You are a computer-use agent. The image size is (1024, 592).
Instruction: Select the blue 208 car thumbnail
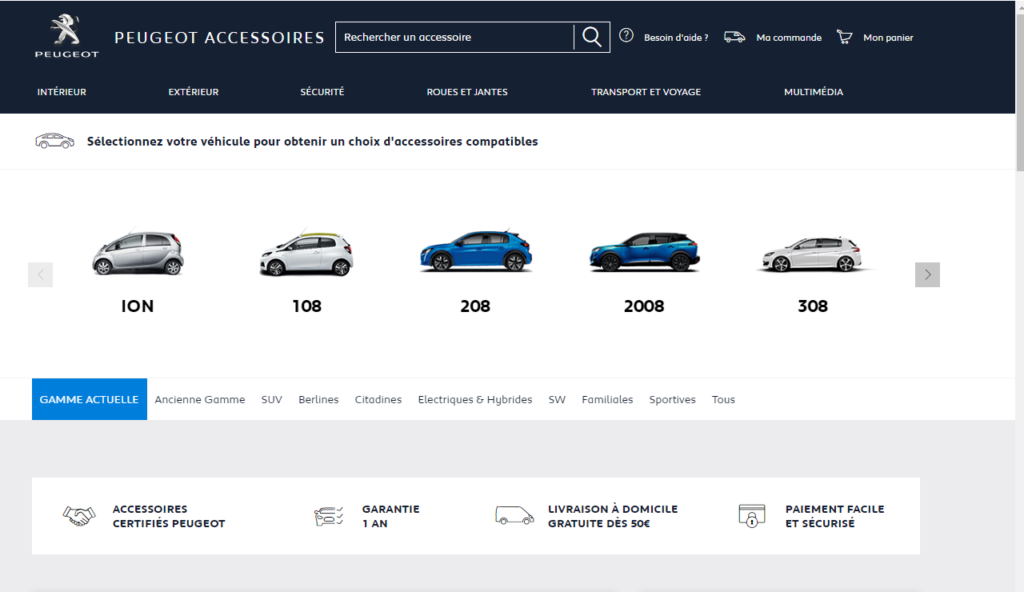[x=475, y=251]
